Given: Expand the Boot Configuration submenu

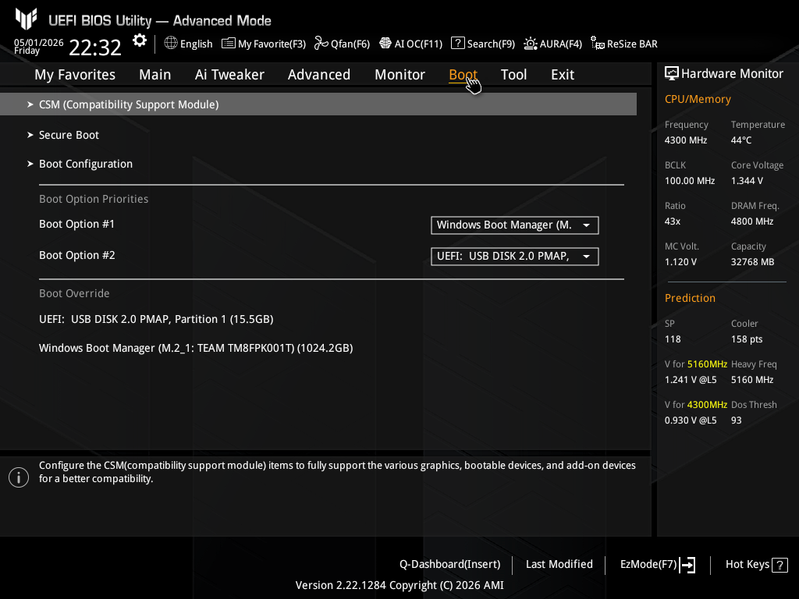Looking at the screenshot, I should pyautogui.click(x=86, y=164).
